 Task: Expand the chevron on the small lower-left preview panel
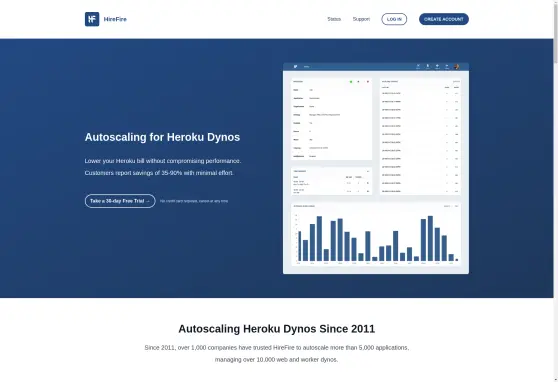(368, 171)
